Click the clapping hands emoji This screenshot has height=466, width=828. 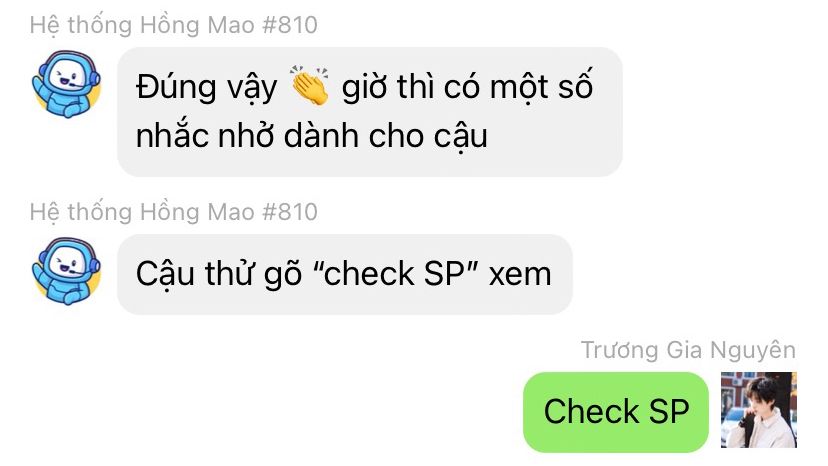310,86
